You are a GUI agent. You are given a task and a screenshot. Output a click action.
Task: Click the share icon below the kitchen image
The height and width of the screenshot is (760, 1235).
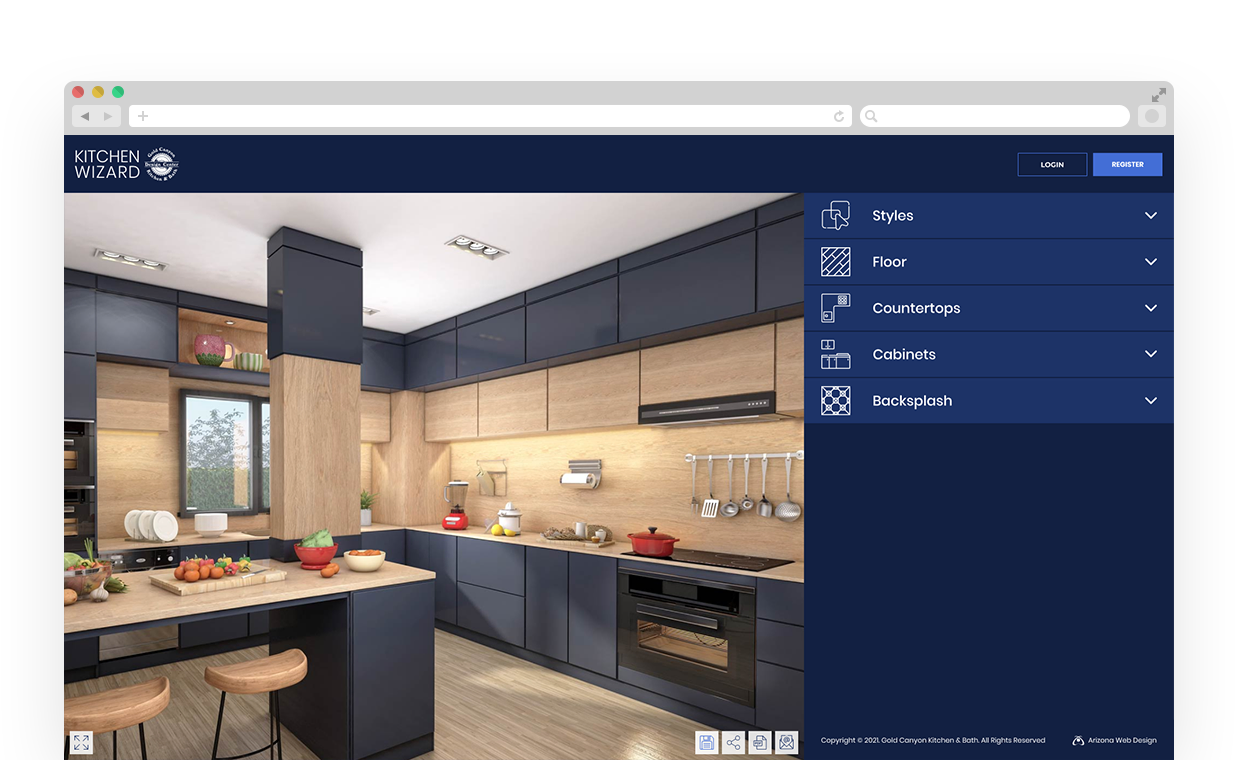tap(733, 742)
